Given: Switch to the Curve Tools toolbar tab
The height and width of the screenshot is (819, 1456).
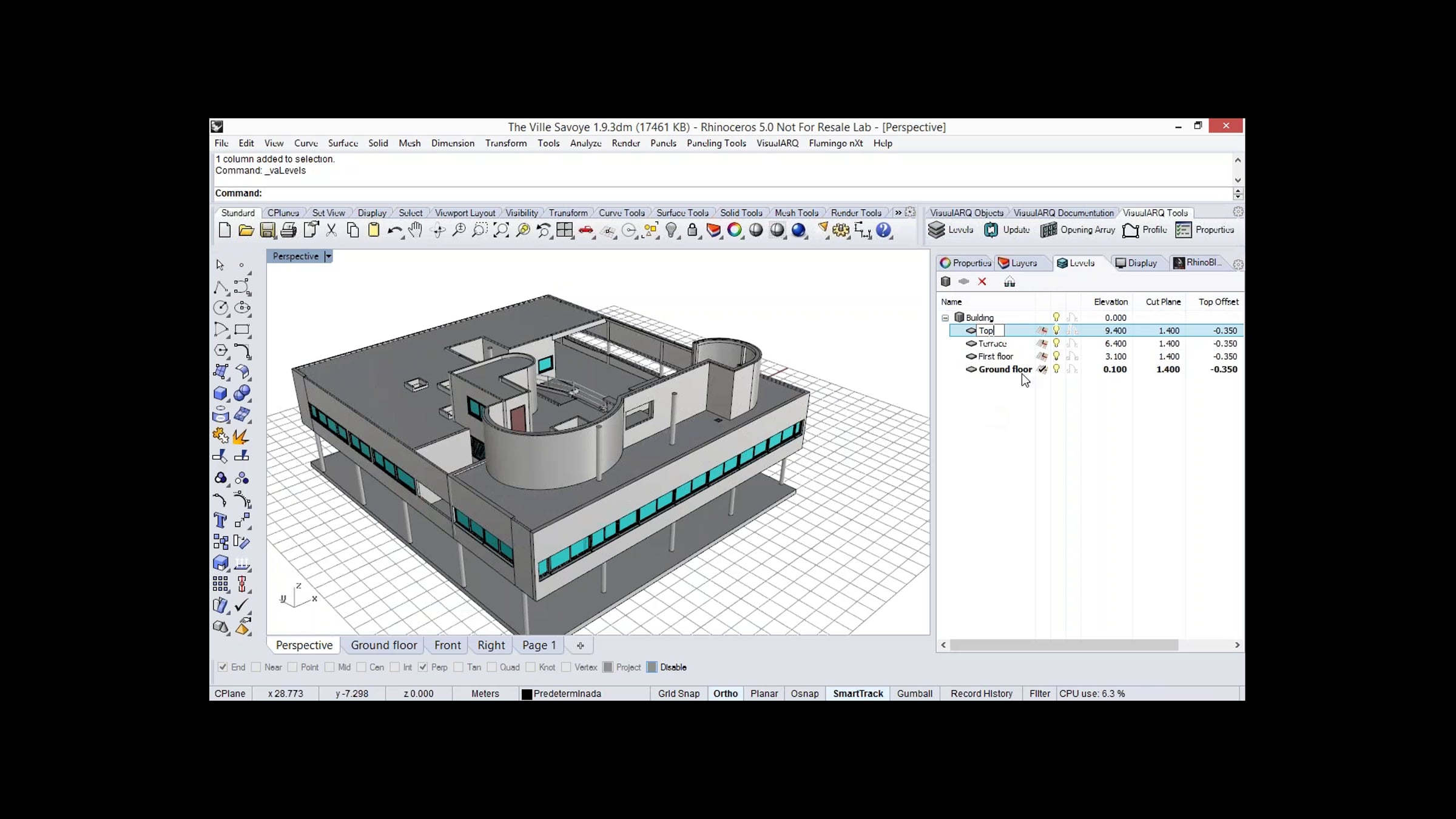Looking at the screenshot, I should (x=622, y=213).
